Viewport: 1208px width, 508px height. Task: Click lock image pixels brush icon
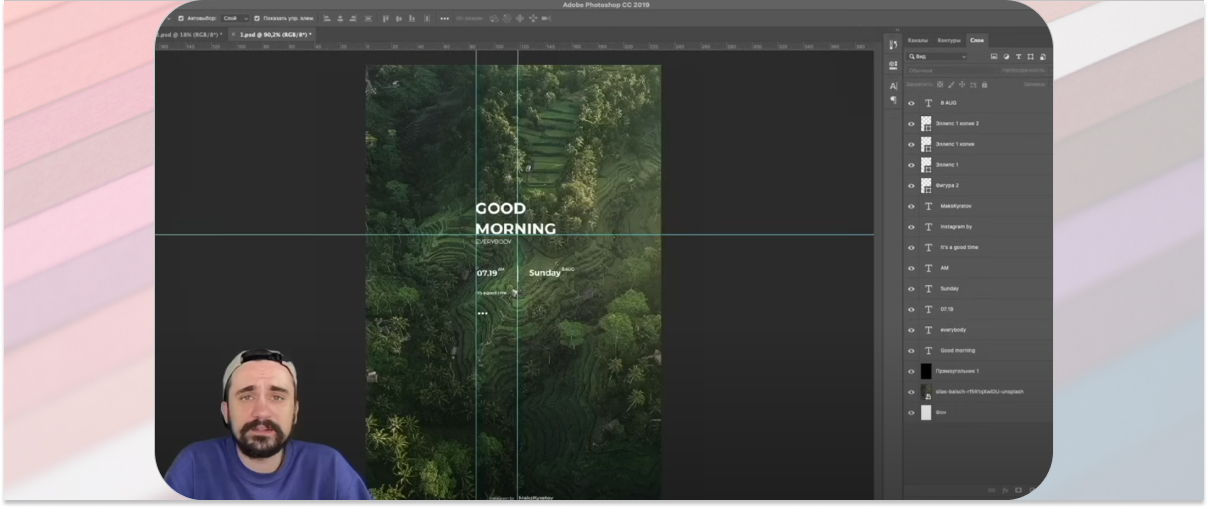coord(951,85)
